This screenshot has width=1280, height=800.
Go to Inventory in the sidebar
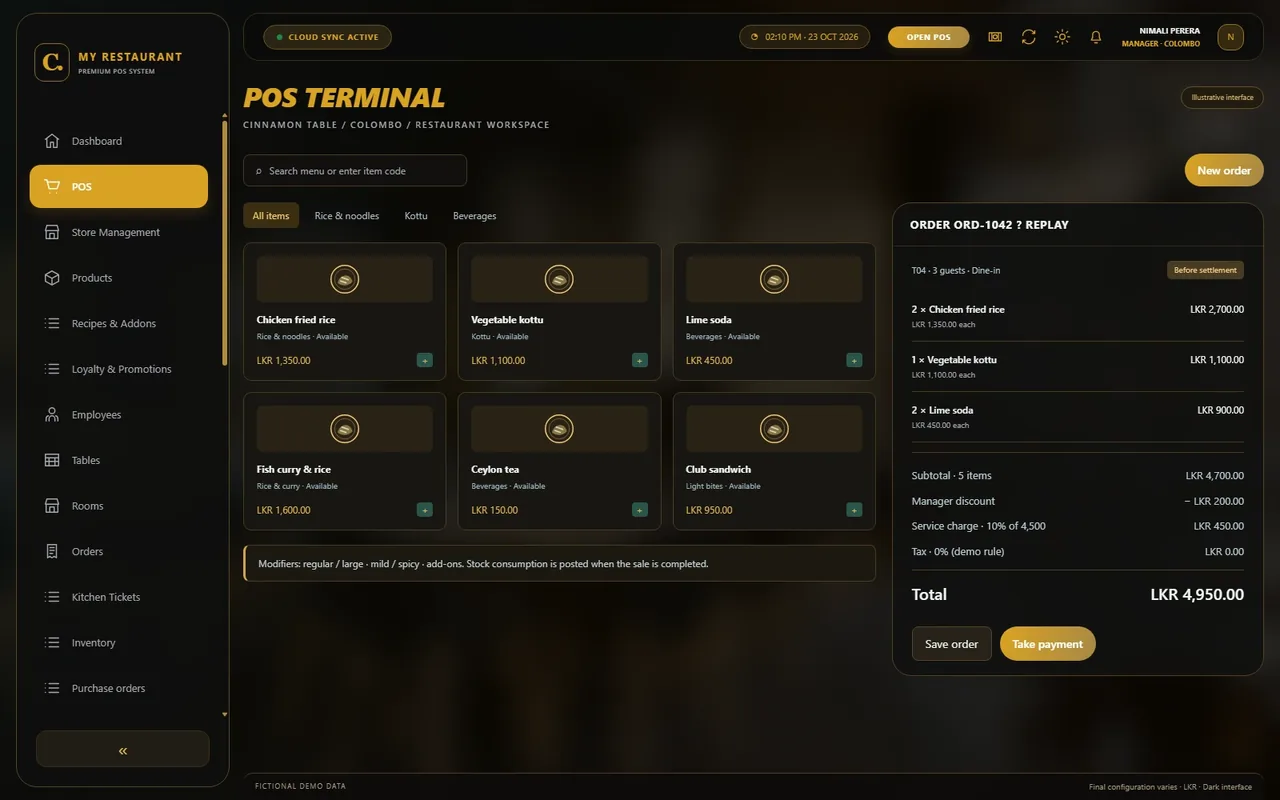(x=119, y=643)
